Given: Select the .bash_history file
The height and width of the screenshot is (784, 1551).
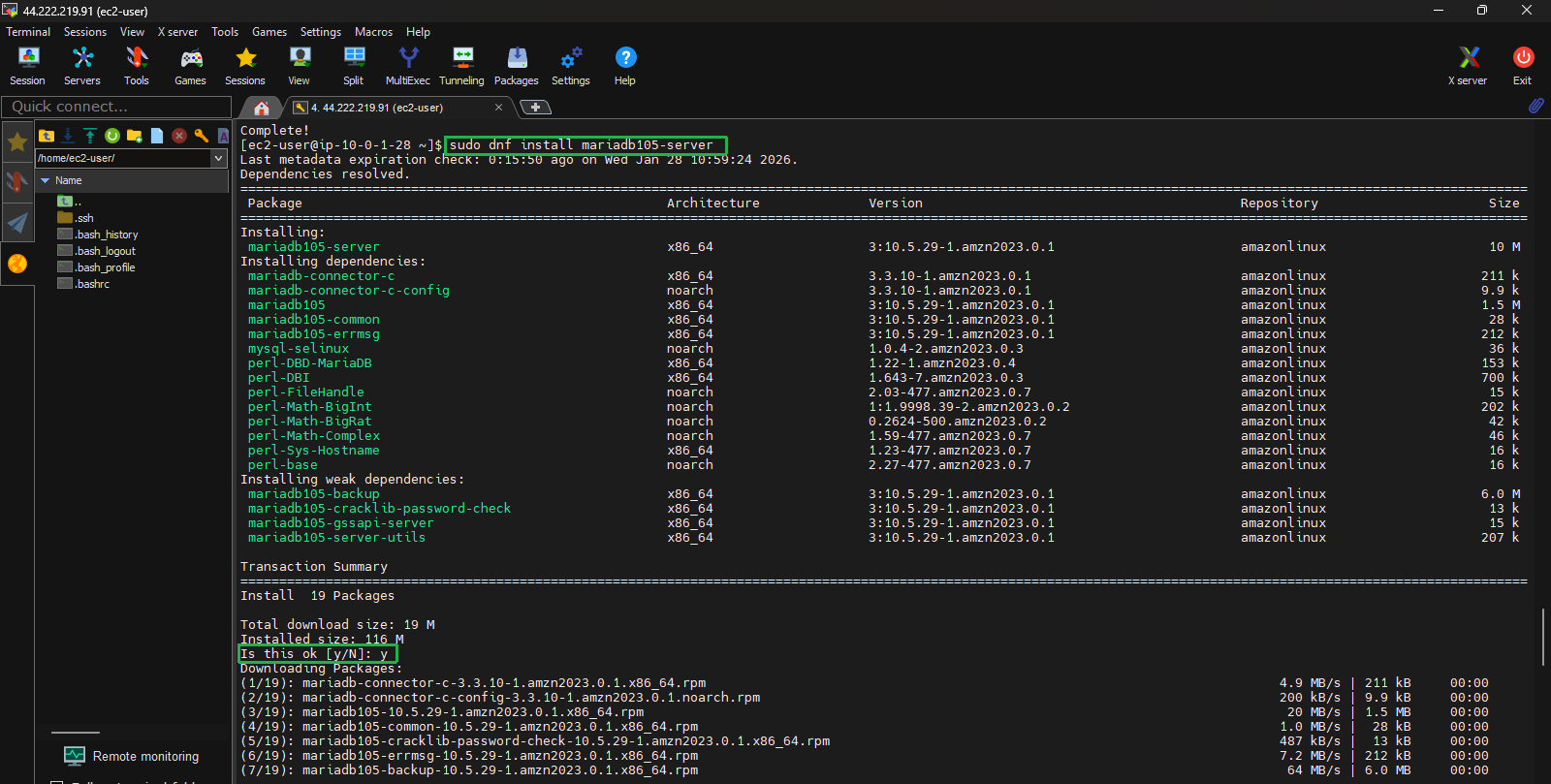Looking at the screenshot, I should (x=98, y=235).
